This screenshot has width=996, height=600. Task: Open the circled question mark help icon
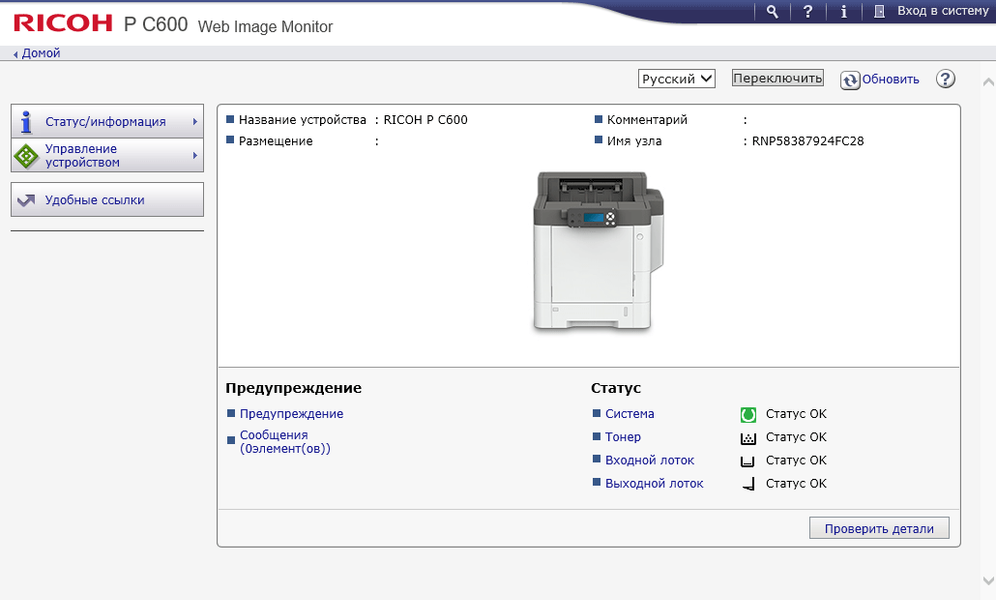pos(946,79)
